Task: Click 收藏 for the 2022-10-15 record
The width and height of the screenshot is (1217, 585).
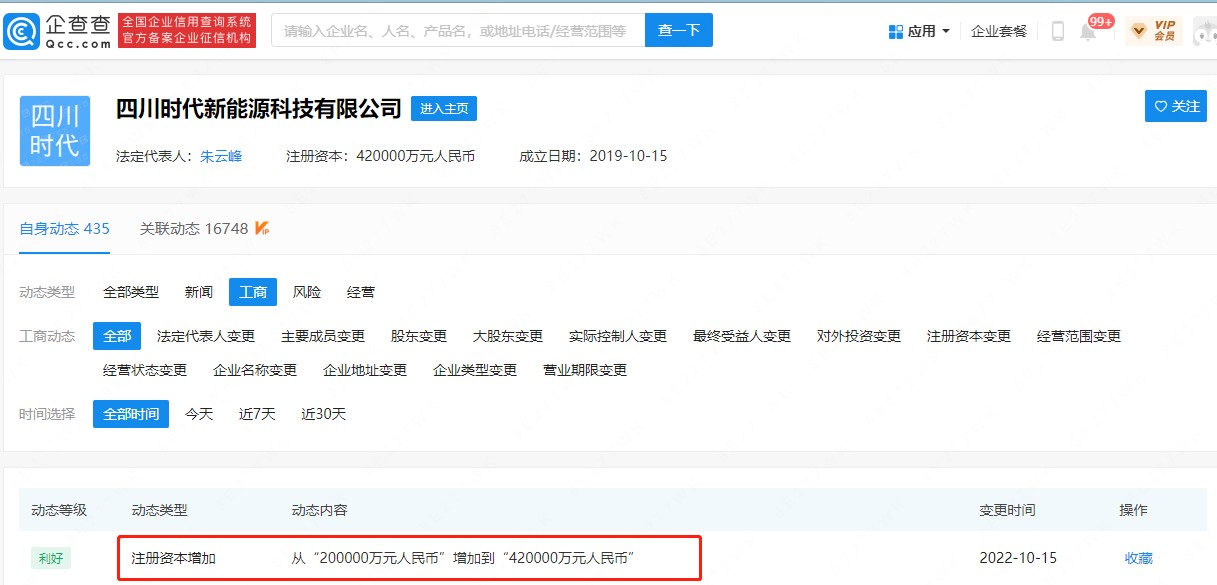Action: 1139,558
